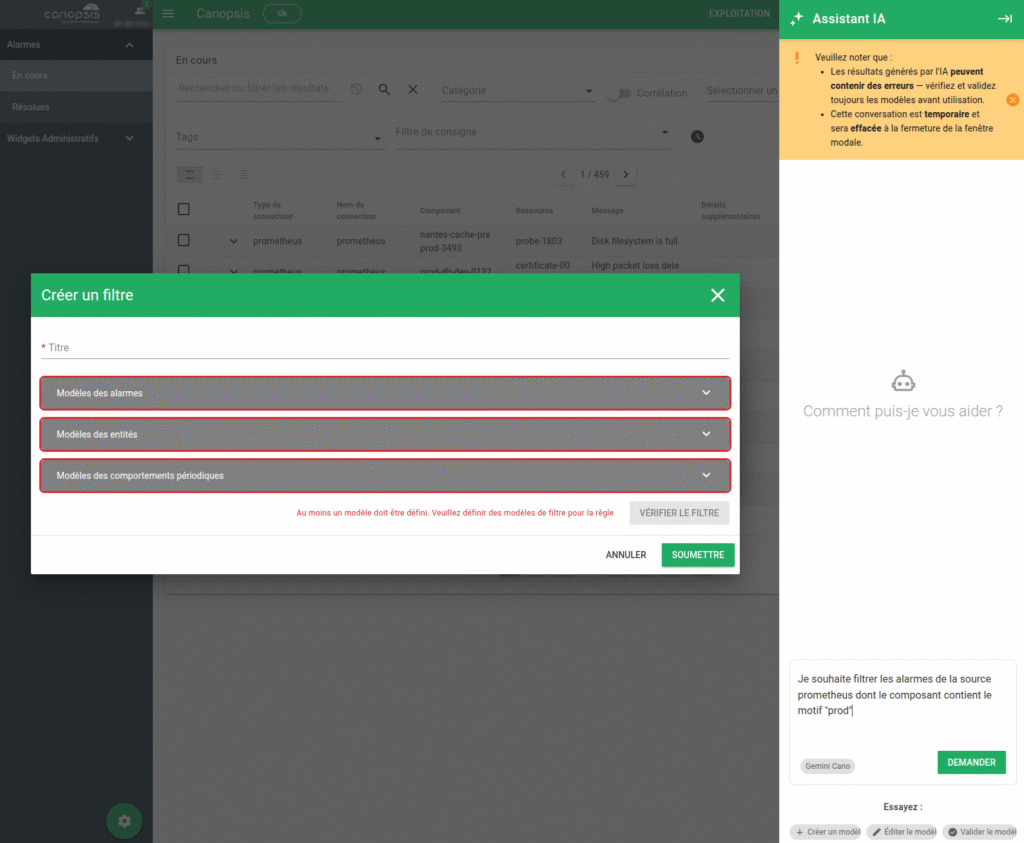Screen dimensions: 1024x843
Task: Click the dark clock icon near filter
Action: pyautogui.click(x=697, y=136)
